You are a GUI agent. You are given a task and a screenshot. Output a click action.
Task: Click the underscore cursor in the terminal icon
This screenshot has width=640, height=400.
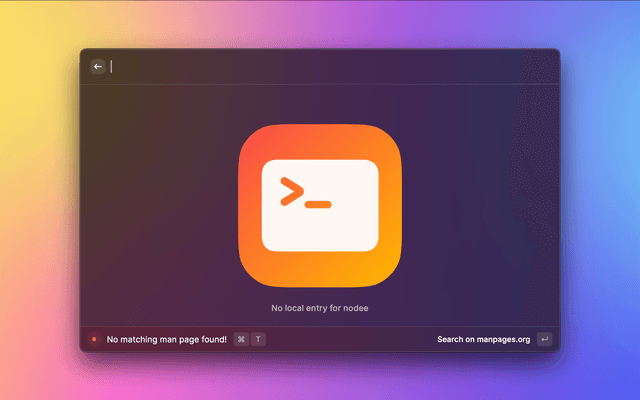tap(318, 204)
